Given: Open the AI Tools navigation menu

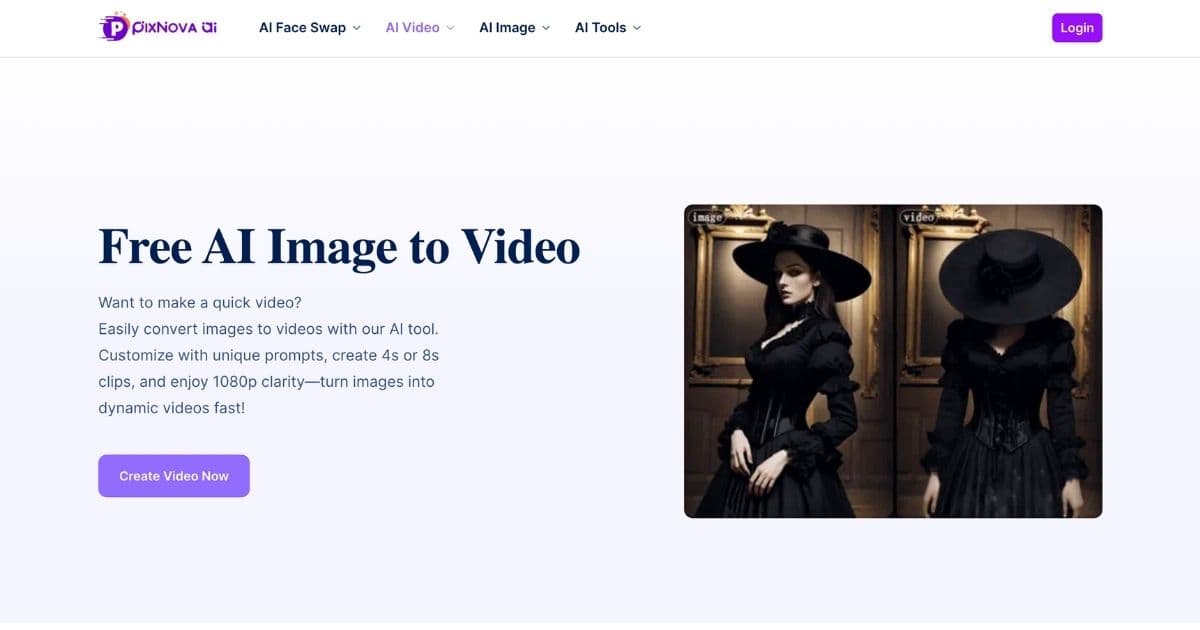Looking at the screenshot, I should [x=601, y=27].
